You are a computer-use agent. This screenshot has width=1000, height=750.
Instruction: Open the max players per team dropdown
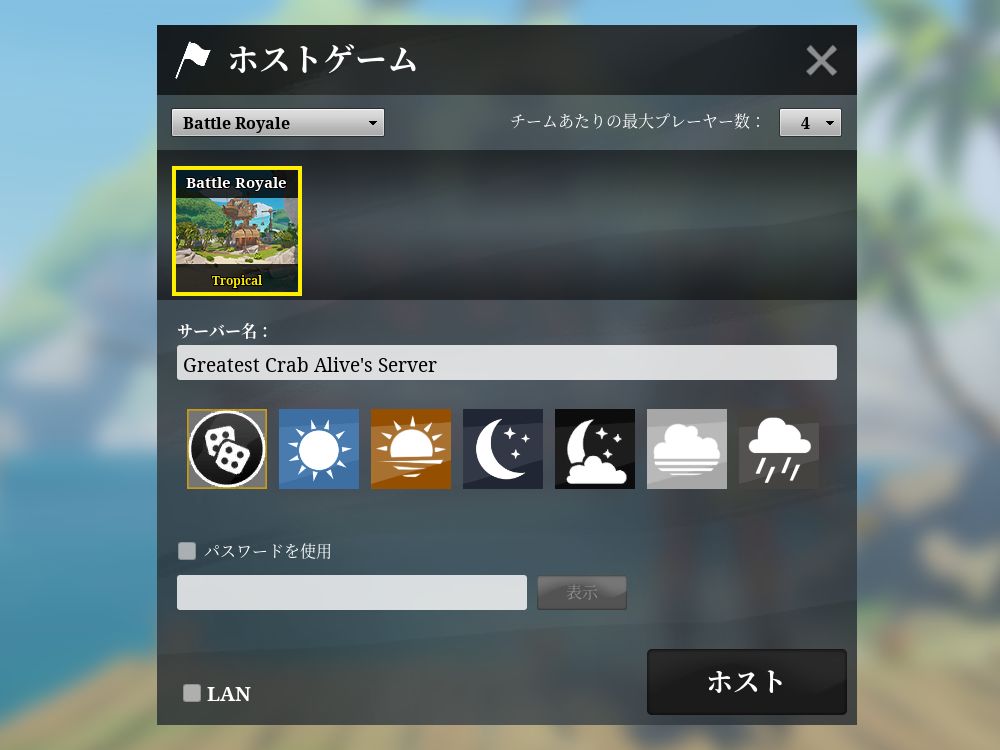point(810,122)
